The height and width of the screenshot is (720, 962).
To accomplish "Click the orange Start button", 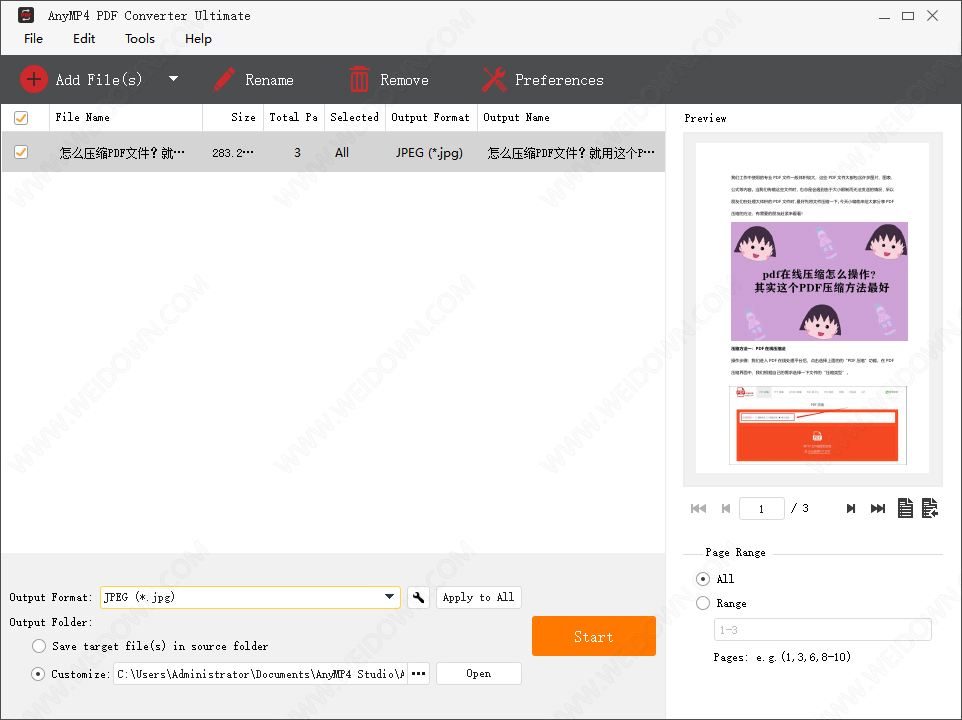I will 594,636.
